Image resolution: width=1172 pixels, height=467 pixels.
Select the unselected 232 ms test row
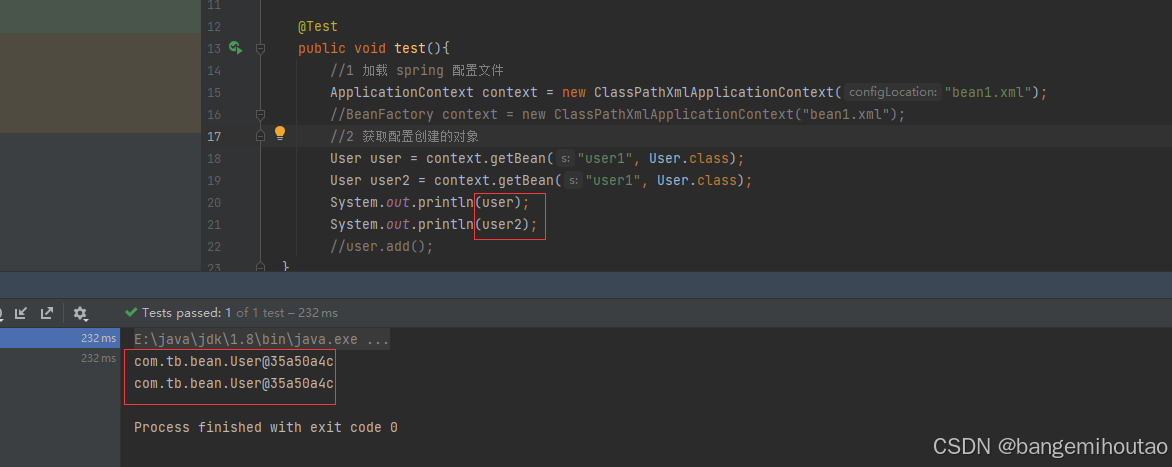point(60,358)
